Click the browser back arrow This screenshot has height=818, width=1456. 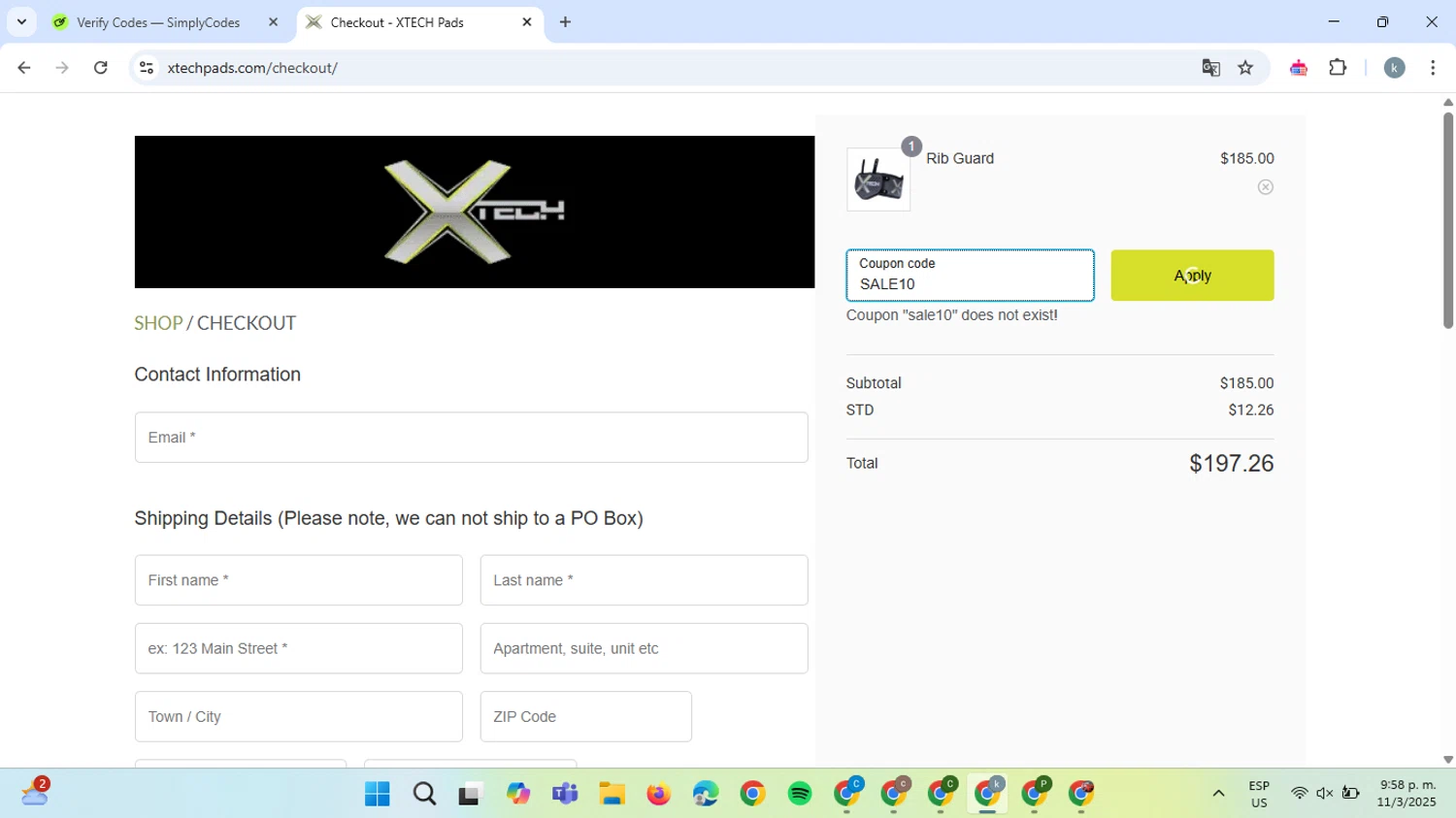(24, 68)
